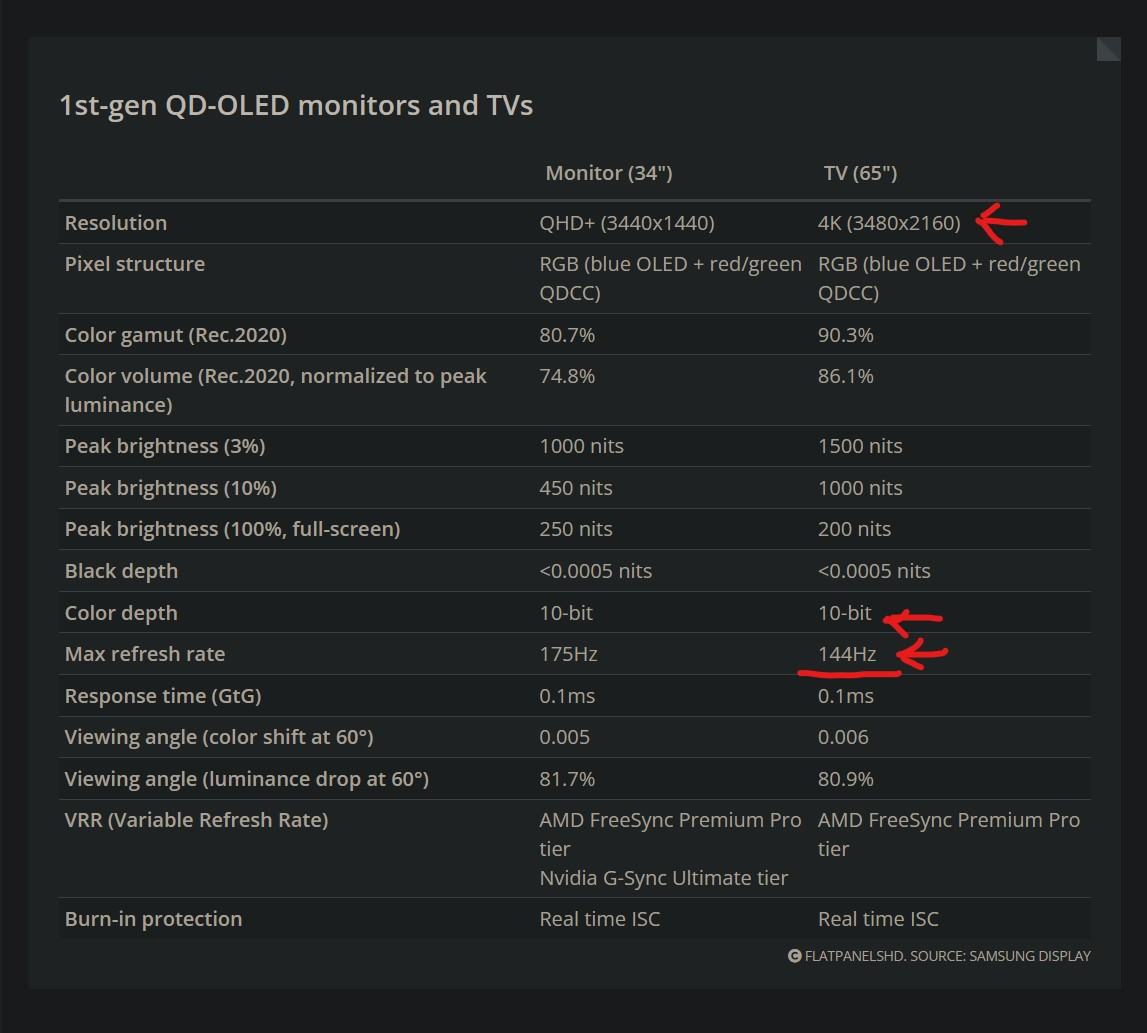1147x1033 pixels.
Task: Click the red arrow beside 4K resolution
Action: pyautogui.click(x=1001, y=223)
